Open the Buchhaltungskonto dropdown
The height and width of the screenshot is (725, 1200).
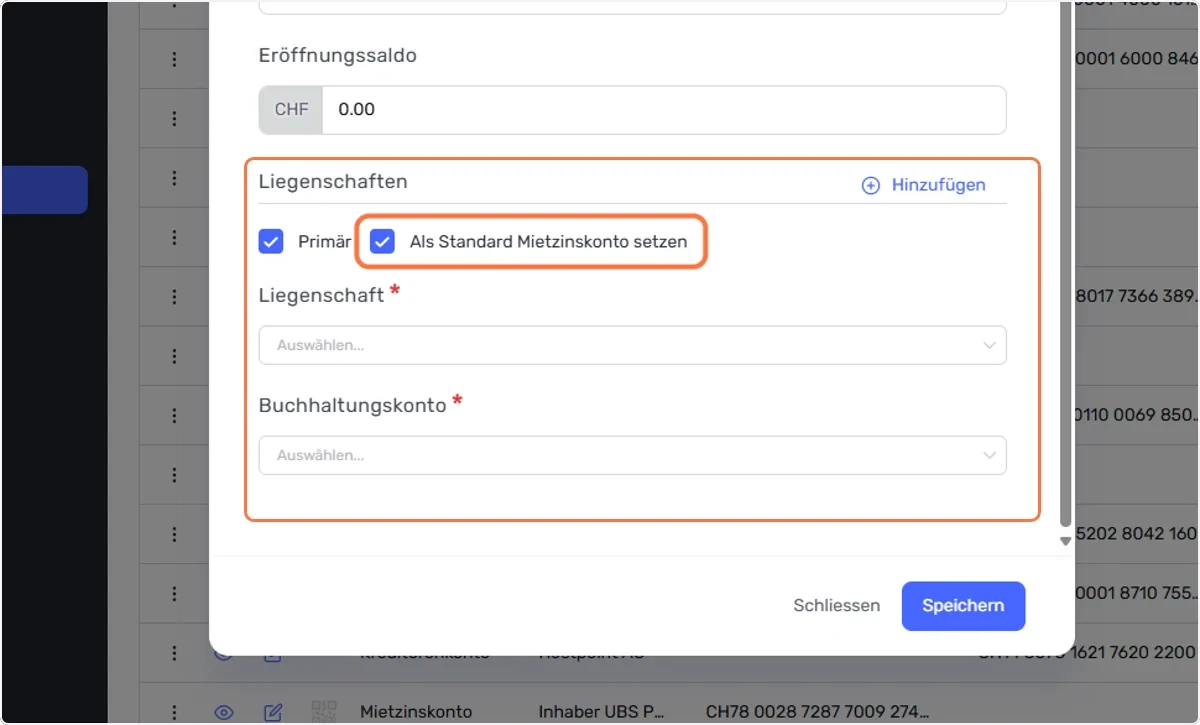pyautogui.click(x=632, y=455)
